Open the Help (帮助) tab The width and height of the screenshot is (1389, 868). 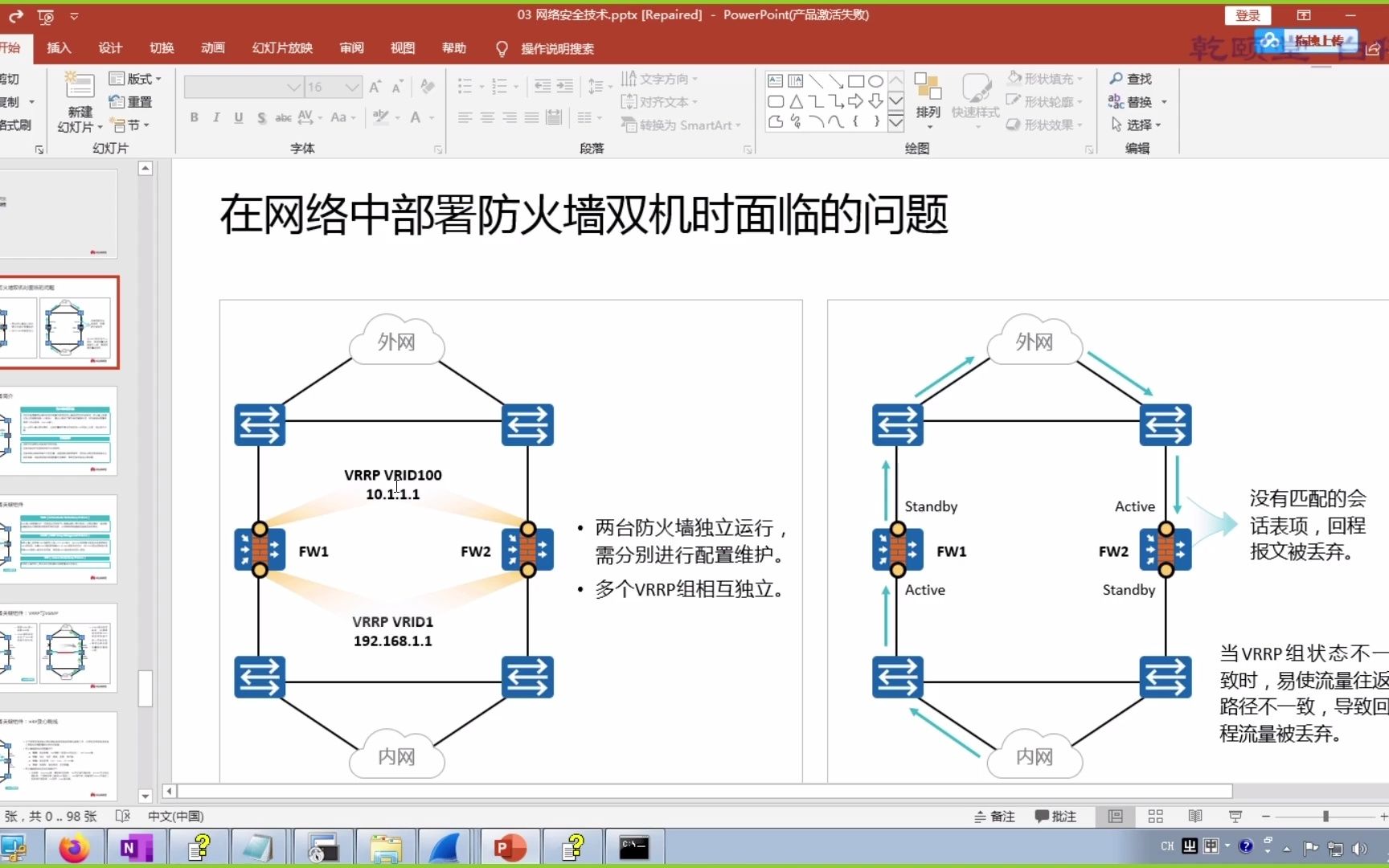[454, 48]
